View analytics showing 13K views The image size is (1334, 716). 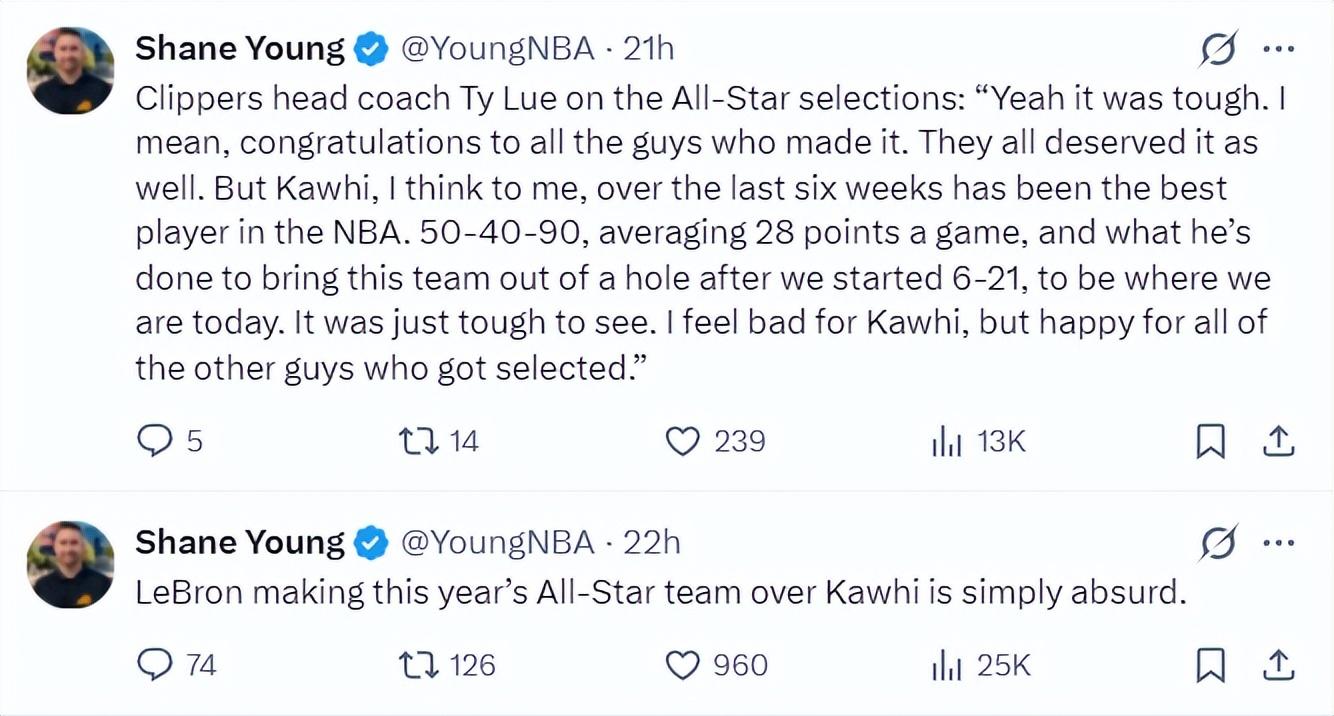[x=946, y=441]
